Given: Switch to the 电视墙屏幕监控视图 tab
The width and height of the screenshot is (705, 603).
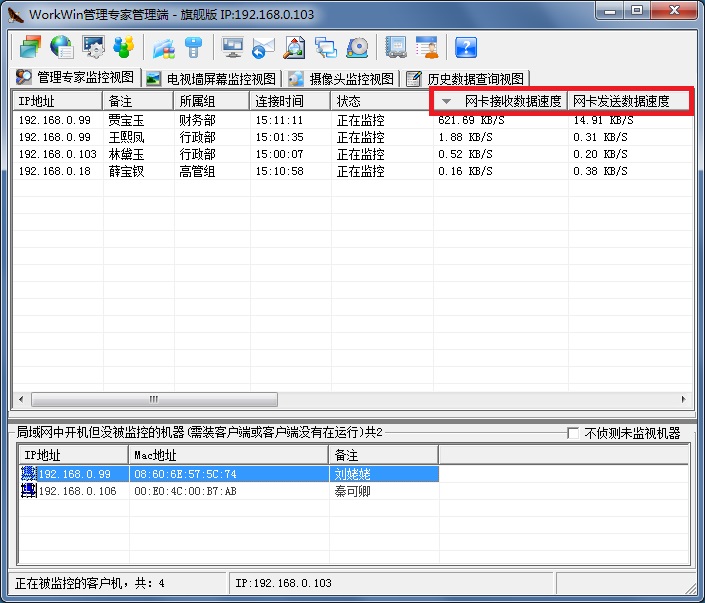Looking at the screenshot, I should click(211, 79).
